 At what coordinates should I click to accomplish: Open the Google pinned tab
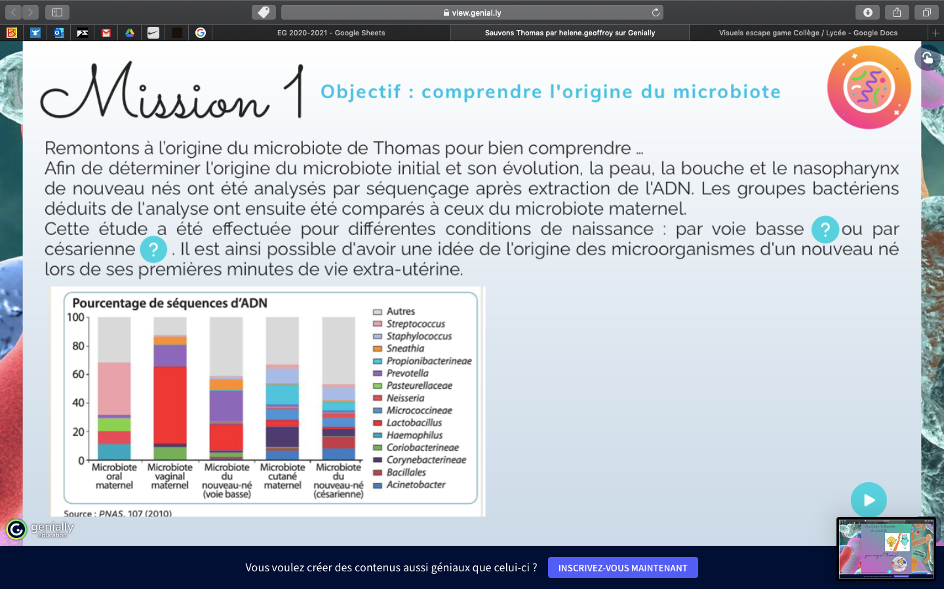(x=201, y=33)
